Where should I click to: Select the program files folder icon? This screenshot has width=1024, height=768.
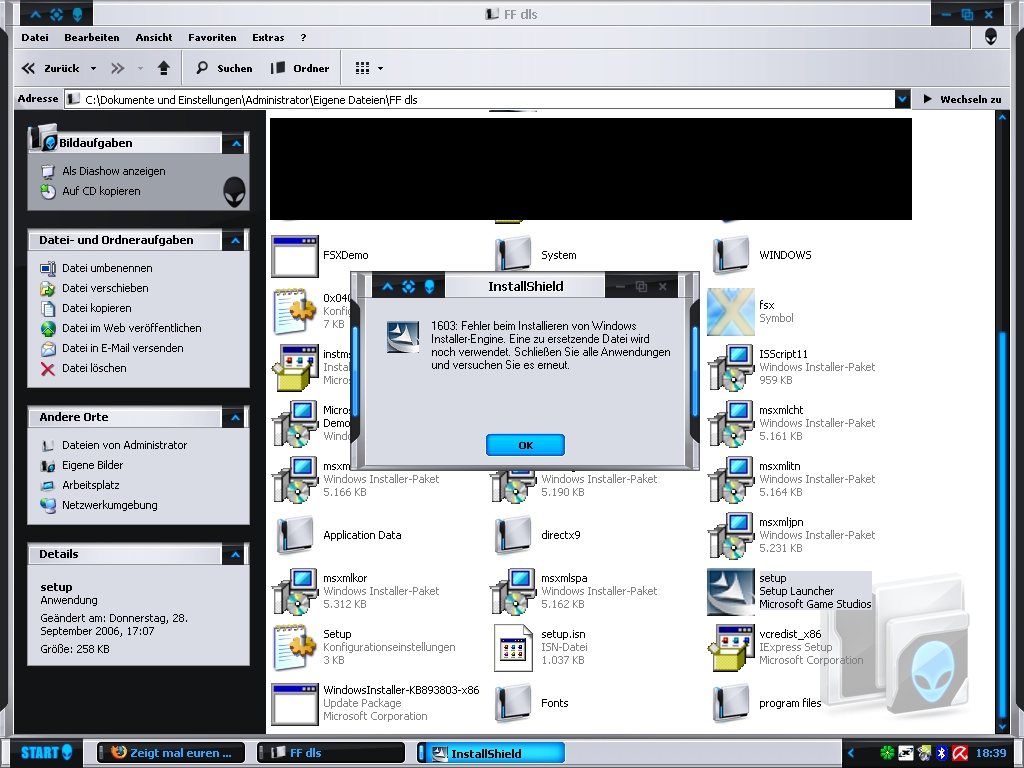click(x=731, y=703)
